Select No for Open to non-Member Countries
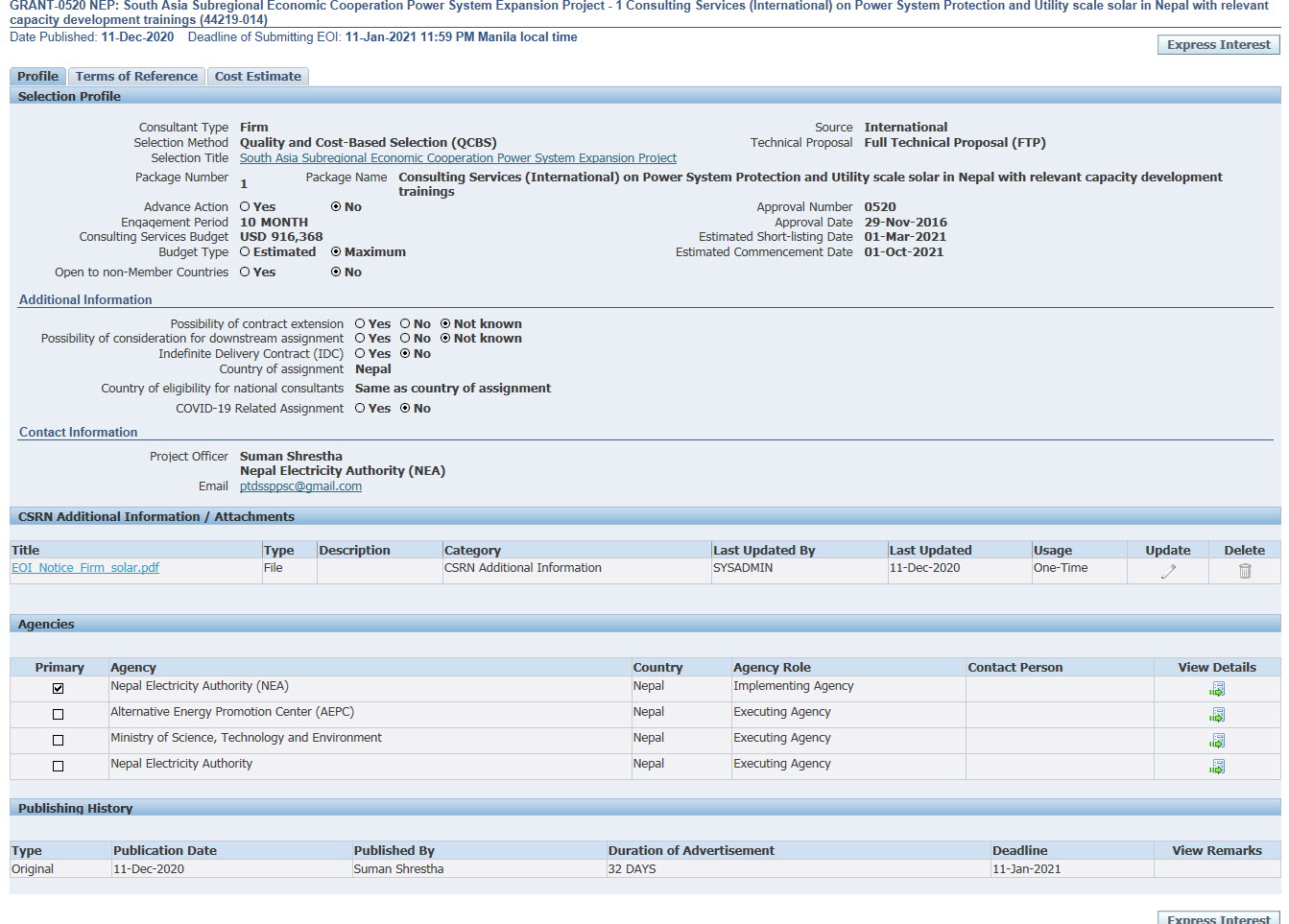 [336, 272]
